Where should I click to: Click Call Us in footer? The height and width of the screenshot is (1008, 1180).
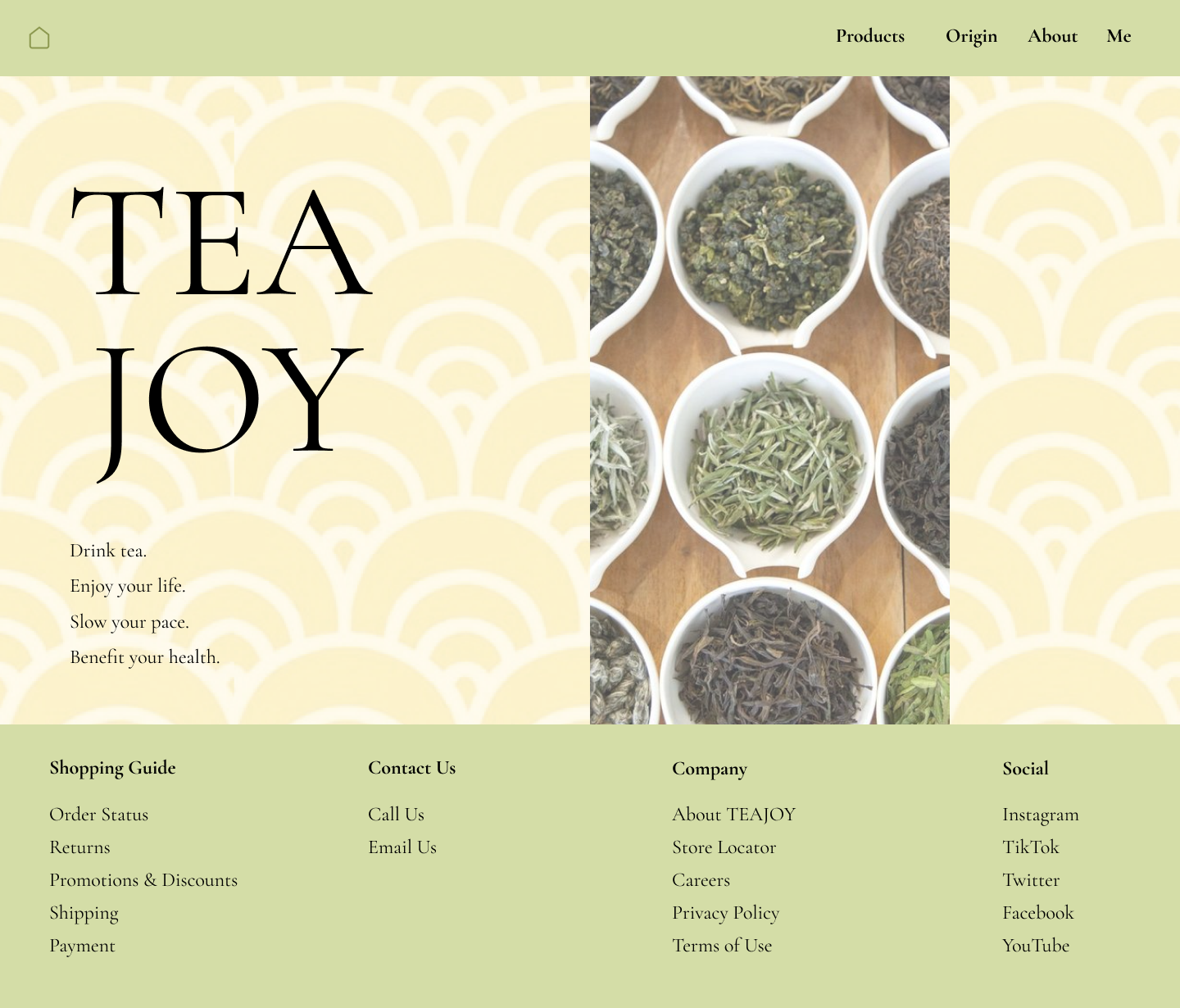(x=396, y=815)
